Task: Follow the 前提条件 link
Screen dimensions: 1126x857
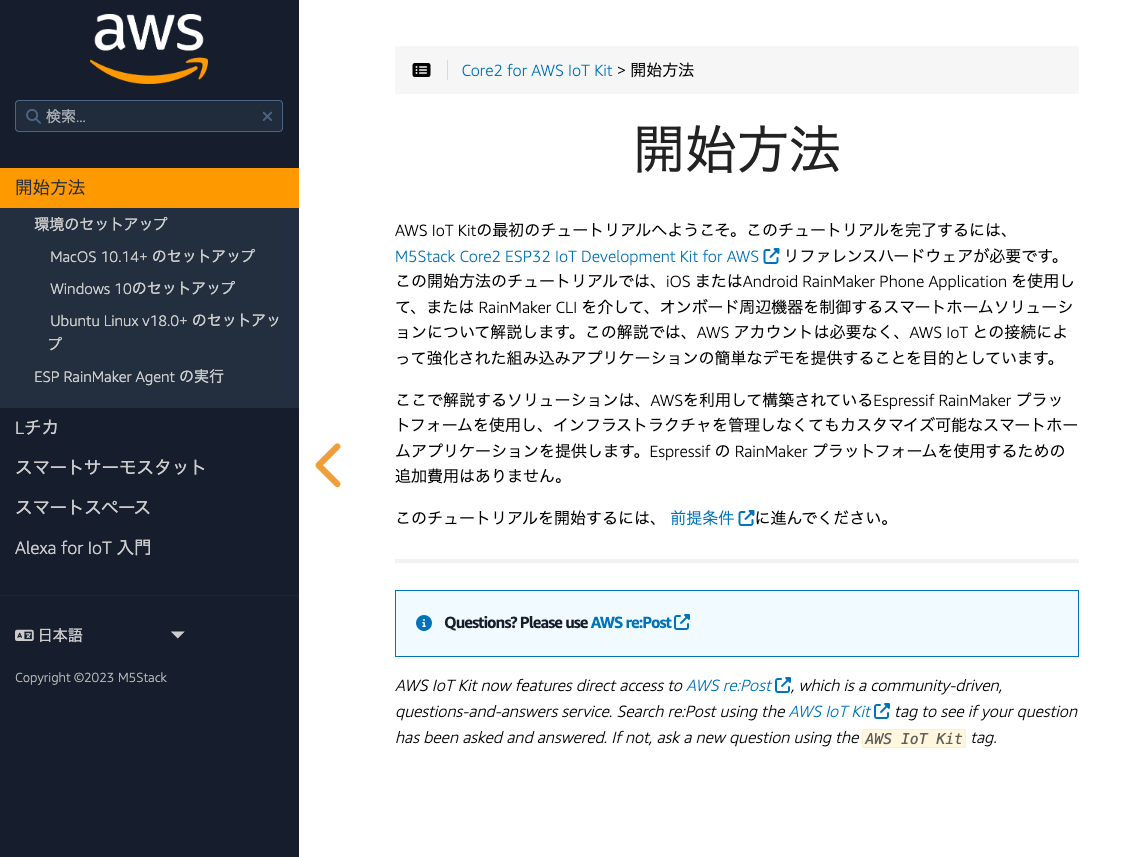Action: coord(703,518)
